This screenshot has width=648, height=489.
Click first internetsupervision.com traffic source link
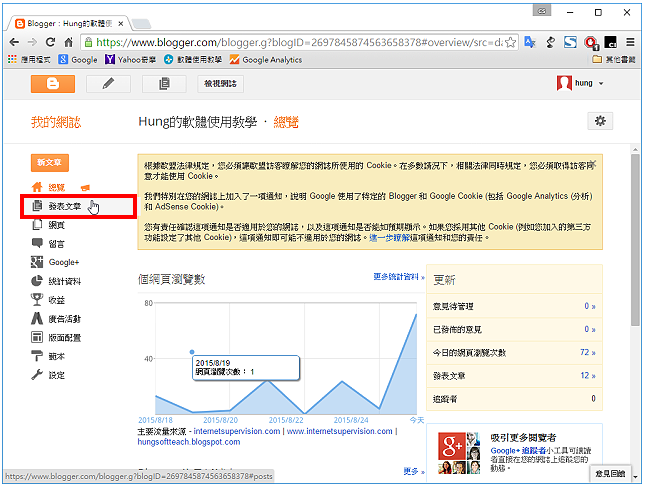coord(237,431)
